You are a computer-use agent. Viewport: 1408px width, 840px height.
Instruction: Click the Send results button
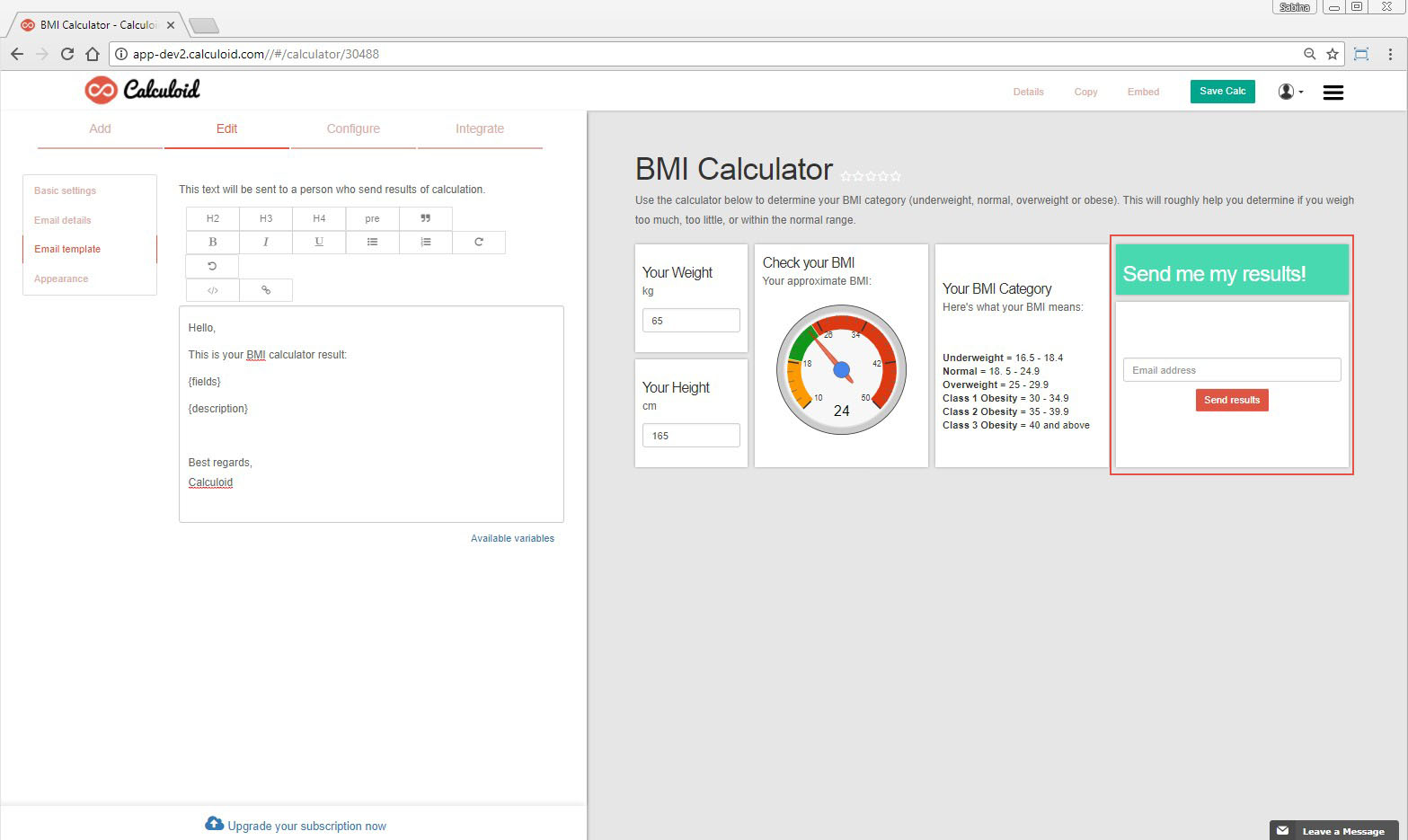pyautogui.click(x=1232, y=400)
